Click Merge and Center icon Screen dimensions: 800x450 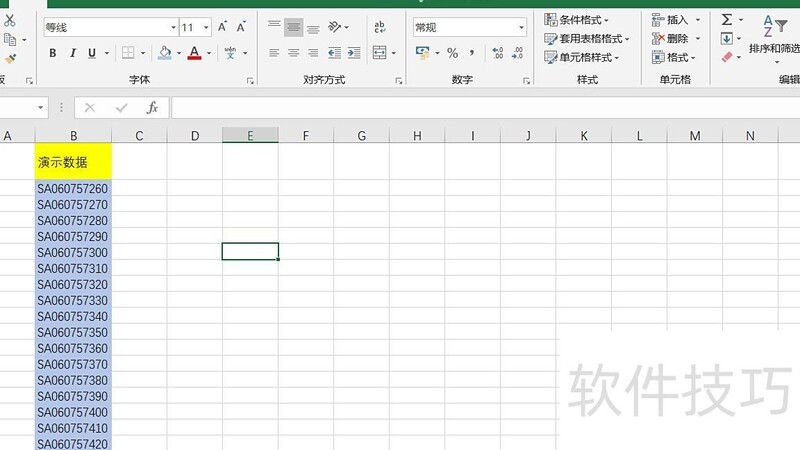379,53
